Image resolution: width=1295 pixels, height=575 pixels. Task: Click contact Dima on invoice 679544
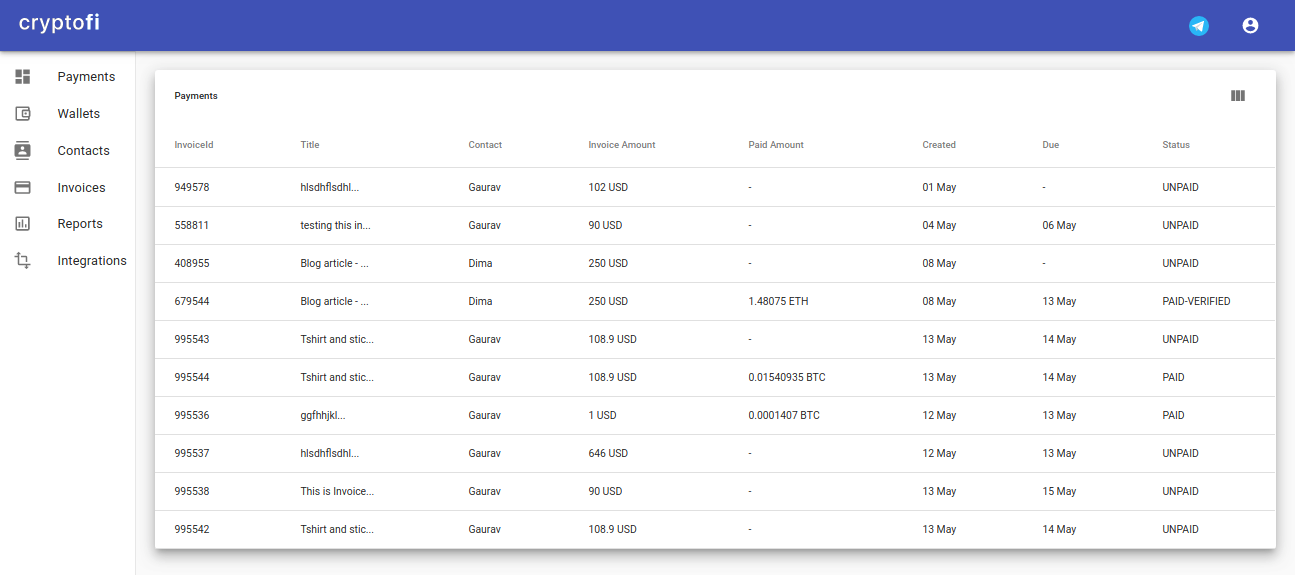480,302
